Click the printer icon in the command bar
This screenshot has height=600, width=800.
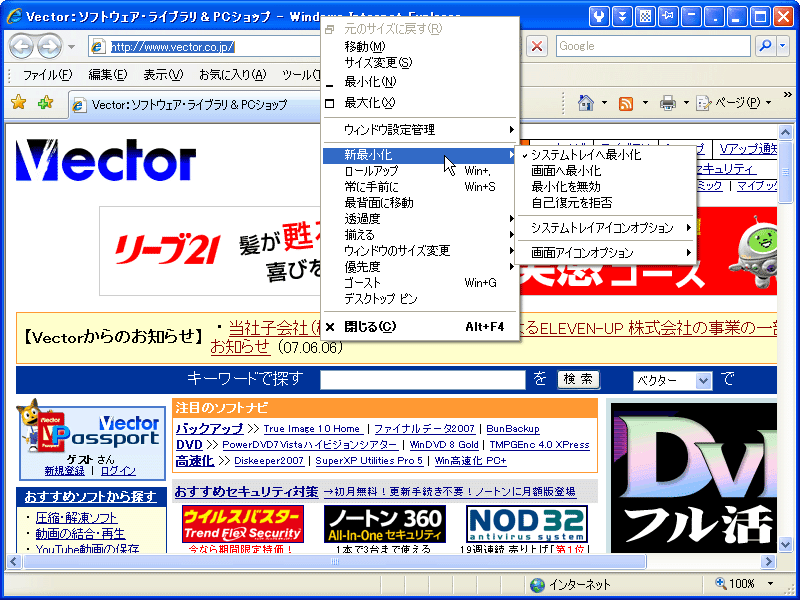click(x=667, y=104)
